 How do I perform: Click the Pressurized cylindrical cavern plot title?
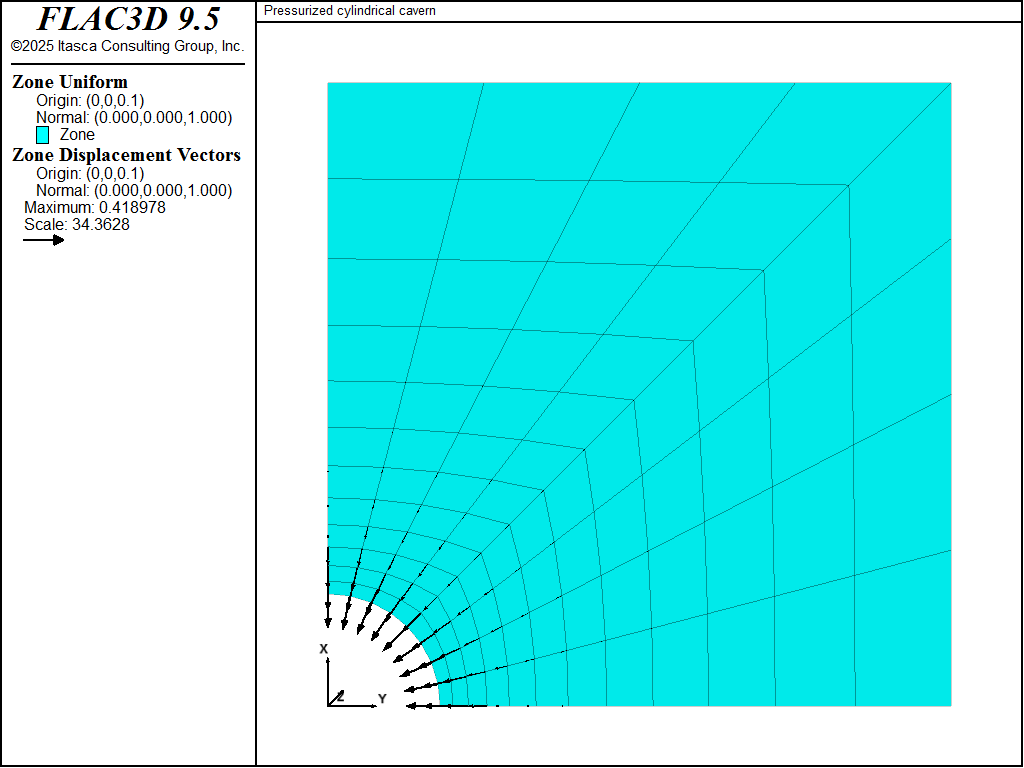[x=349, y=11]
